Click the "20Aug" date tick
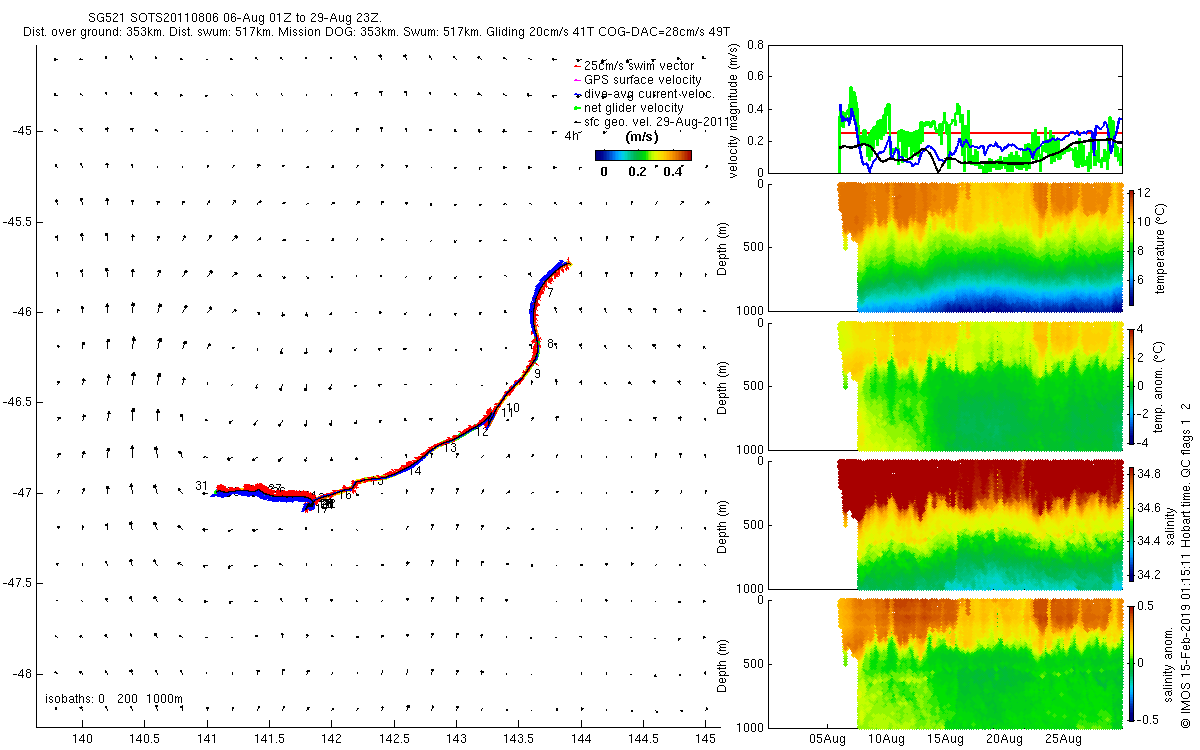 (1005, 740)
